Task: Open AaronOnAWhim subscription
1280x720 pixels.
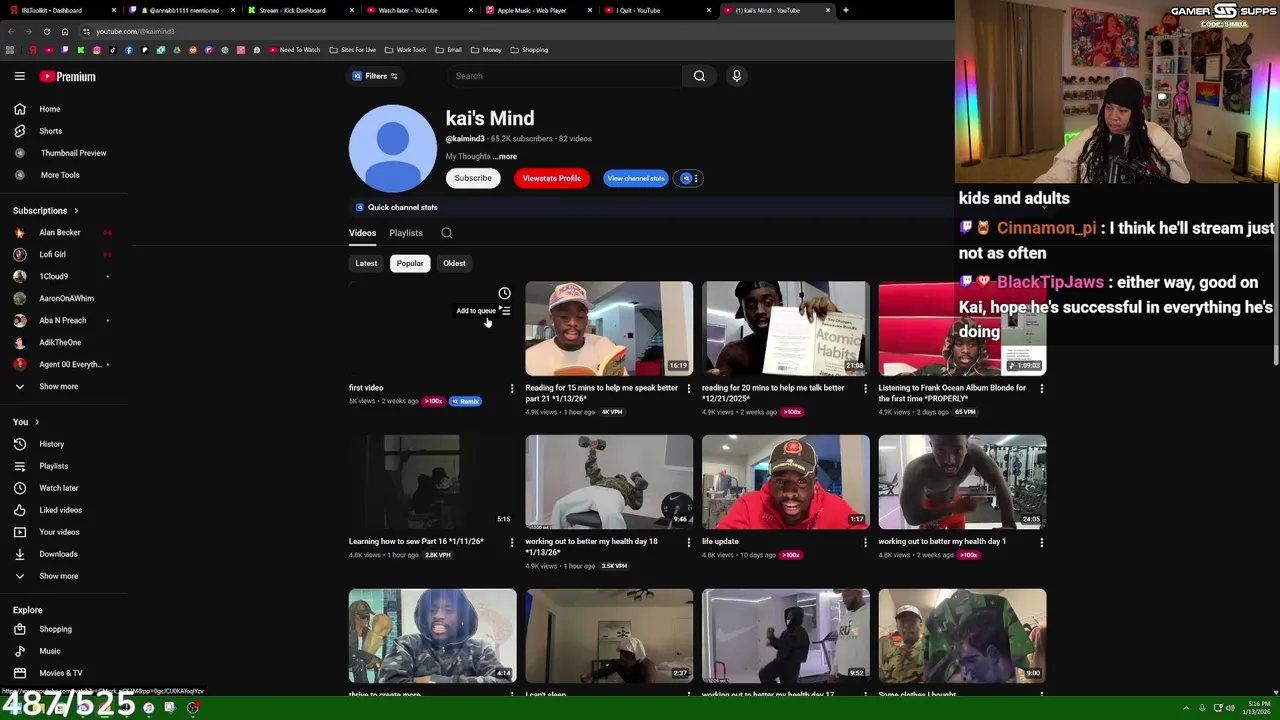Action: (x=65, y=298)
